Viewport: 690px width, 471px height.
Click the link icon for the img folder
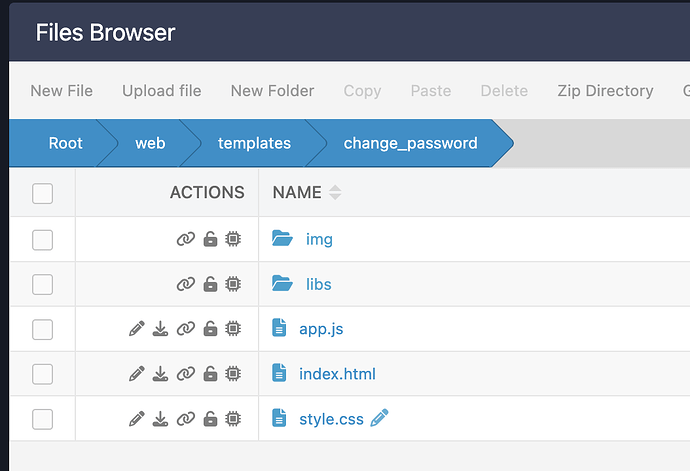[x=185, y=239]
